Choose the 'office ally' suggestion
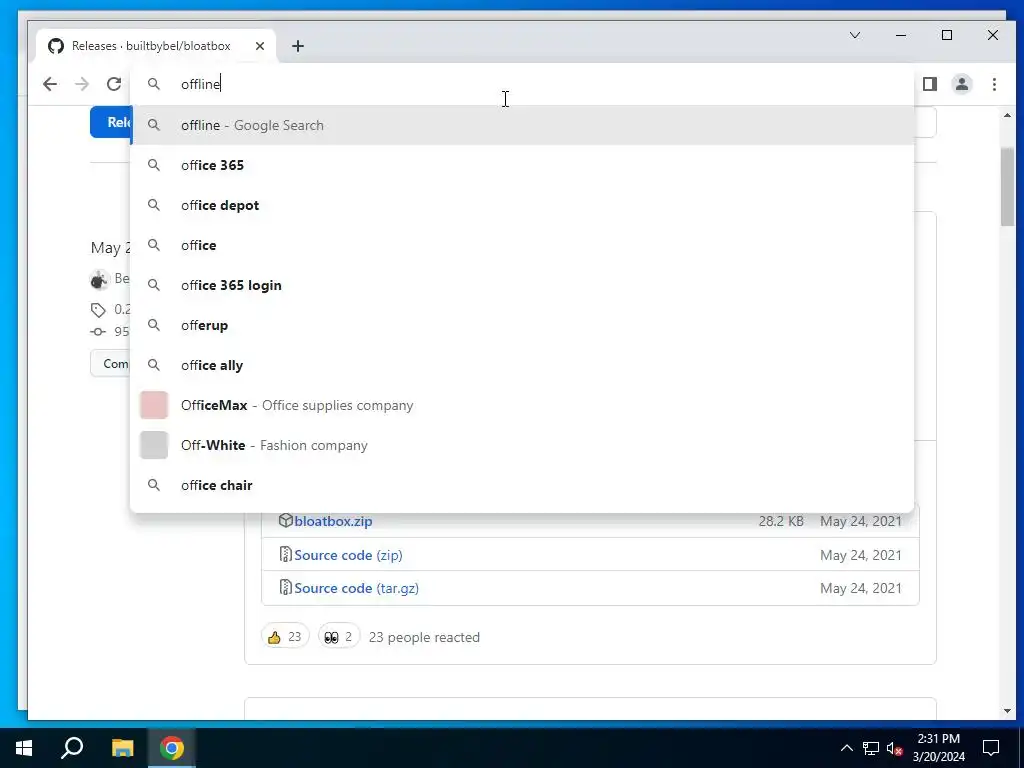The image size is (1024, 768). [522, 364]
